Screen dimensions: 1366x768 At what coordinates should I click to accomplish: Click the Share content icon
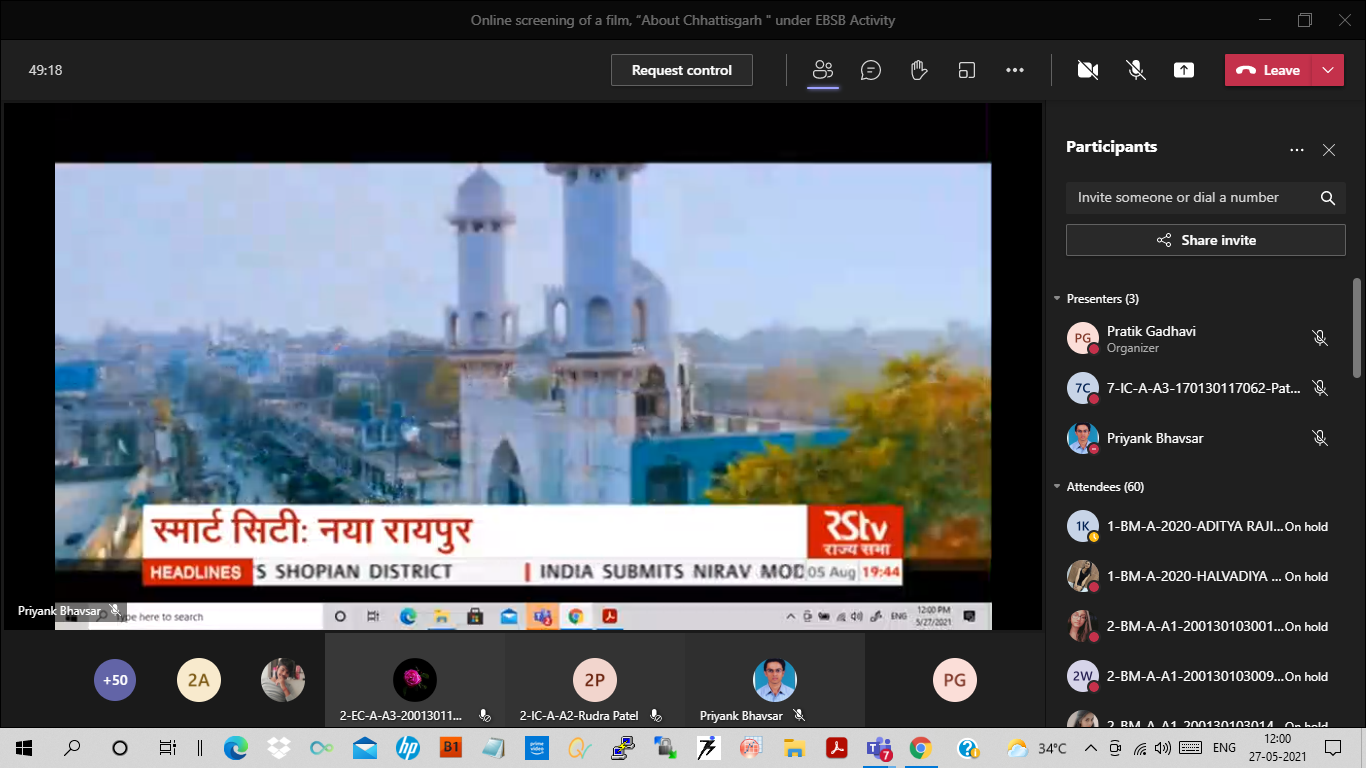pyautogui.click(x=1184, y=70)
